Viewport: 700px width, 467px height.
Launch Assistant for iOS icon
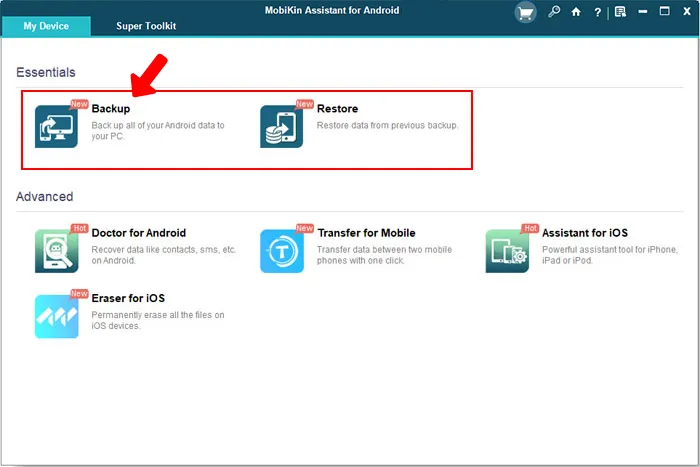[507, 251]
